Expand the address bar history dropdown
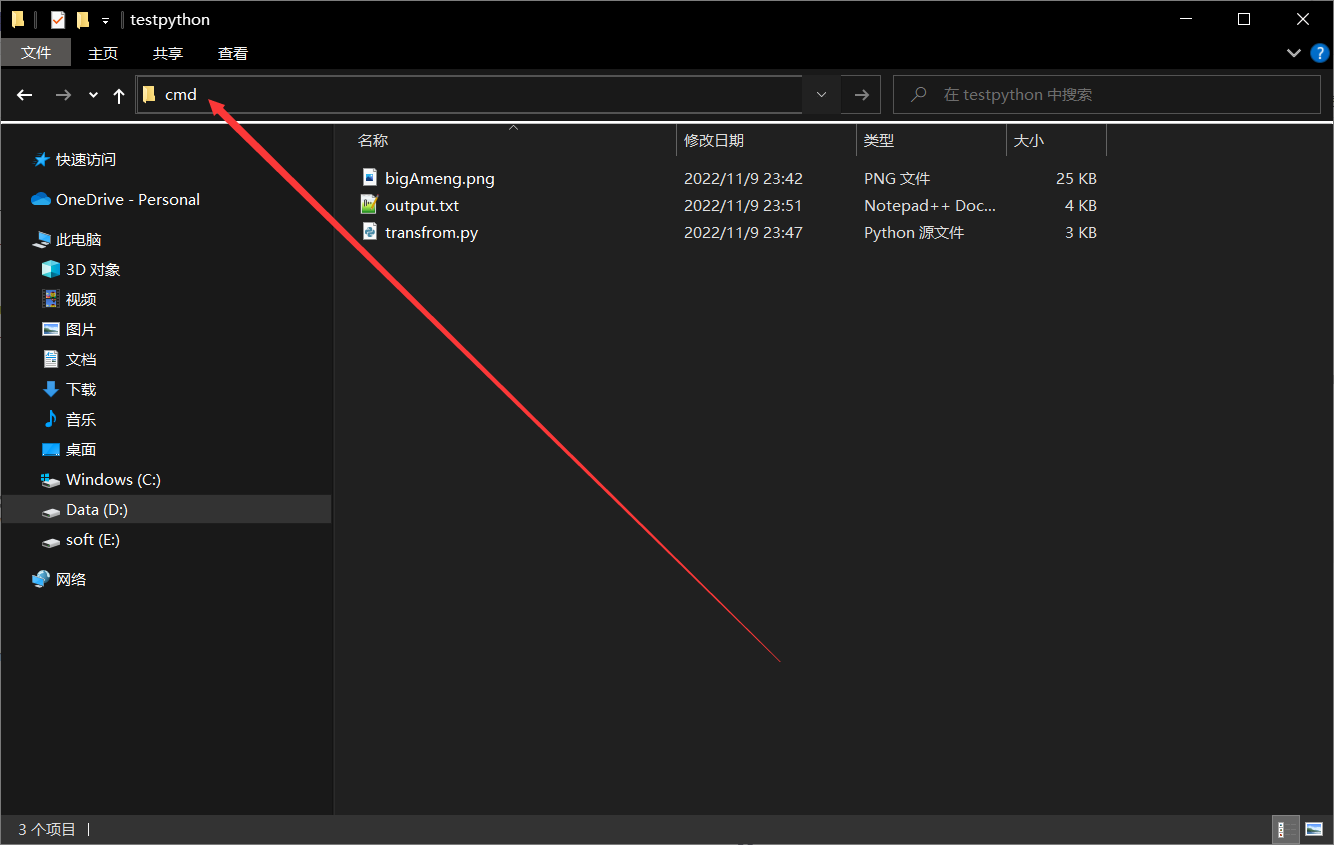This screenshot has width=1334, height=845. click(821, 95)
